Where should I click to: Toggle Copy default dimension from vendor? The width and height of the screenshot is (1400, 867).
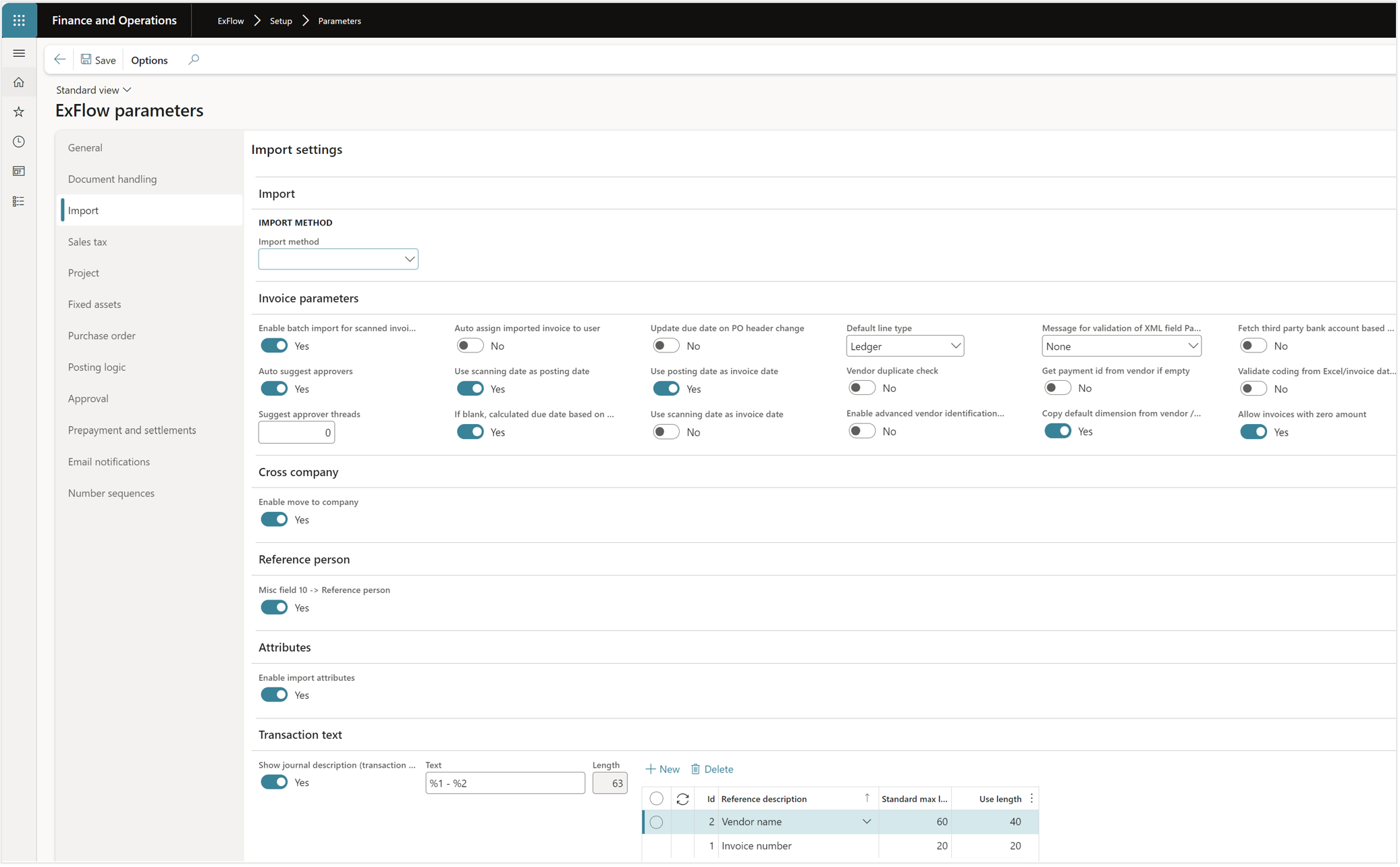pos(1058,431)
